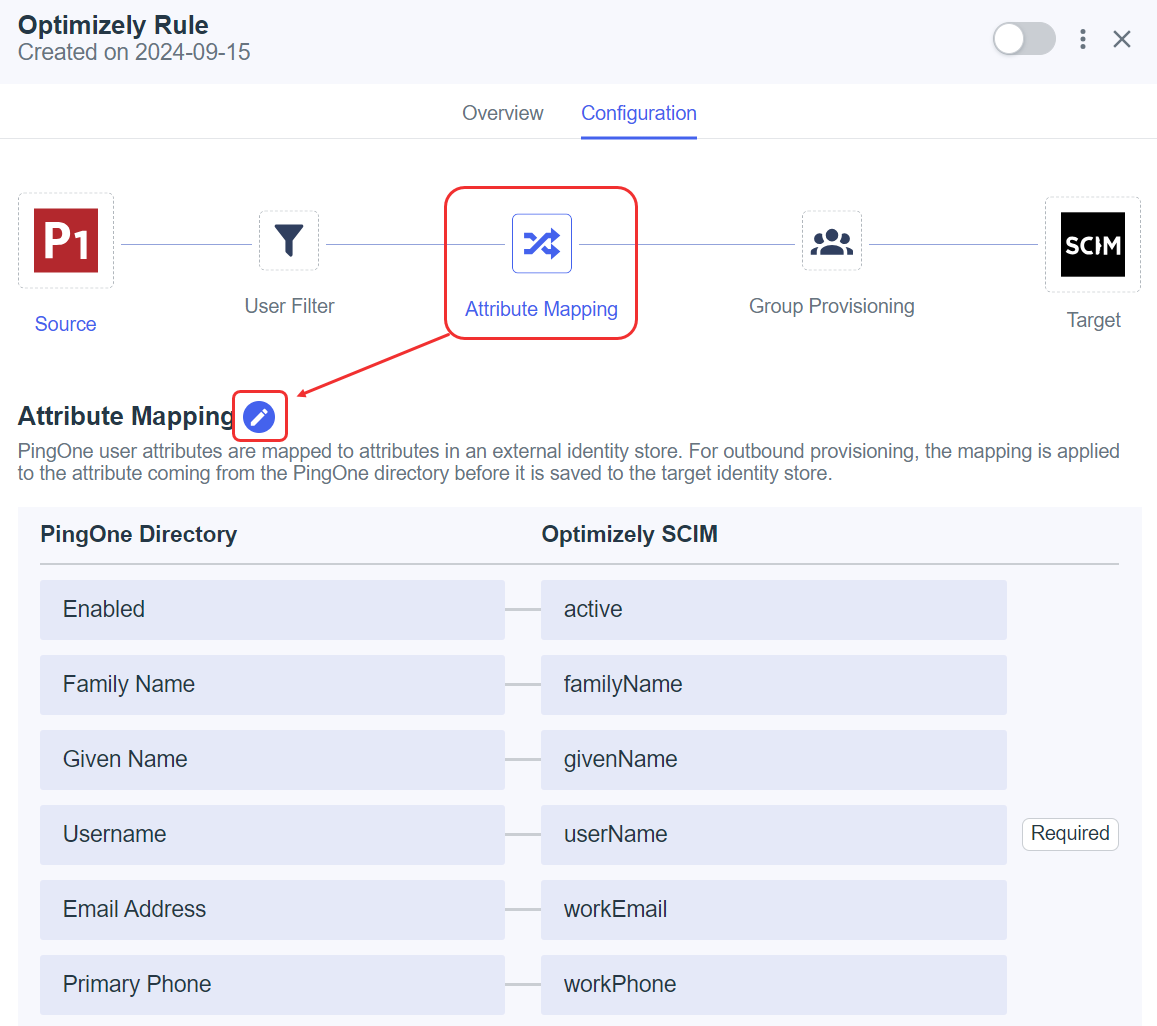The height and width of the screenshot is (1026, 1157).
Task: Select the Family Name attribute field
Action: [272, 684]
